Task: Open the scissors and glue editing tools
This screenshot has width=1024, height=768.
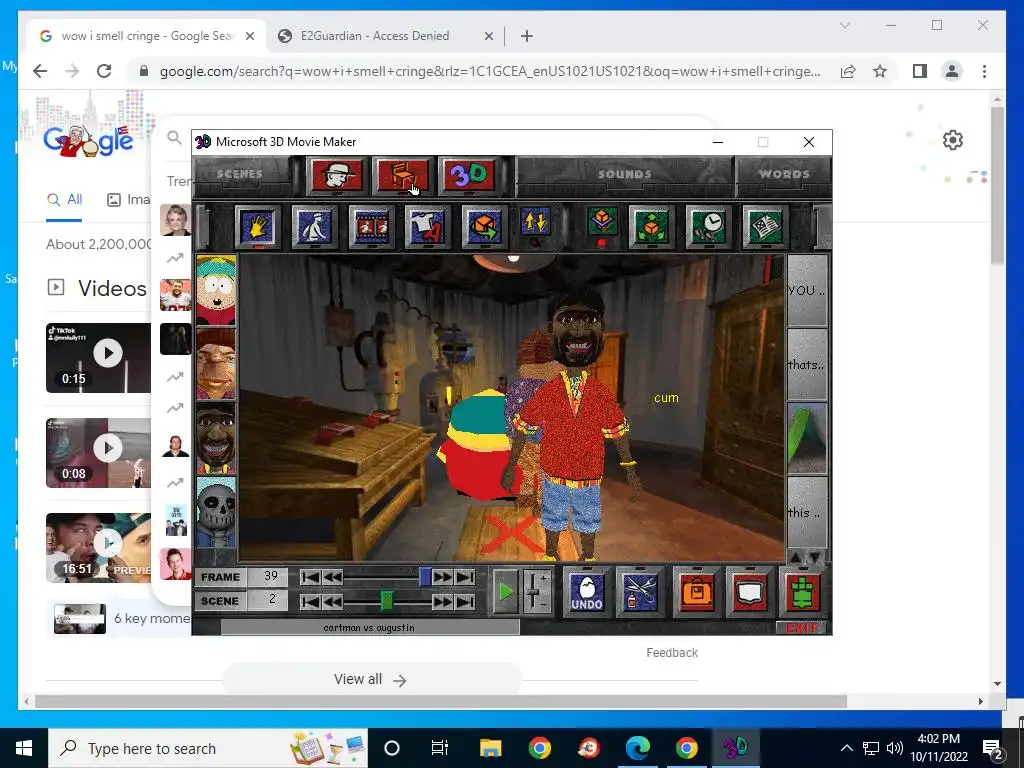Action: coord(640,592)
